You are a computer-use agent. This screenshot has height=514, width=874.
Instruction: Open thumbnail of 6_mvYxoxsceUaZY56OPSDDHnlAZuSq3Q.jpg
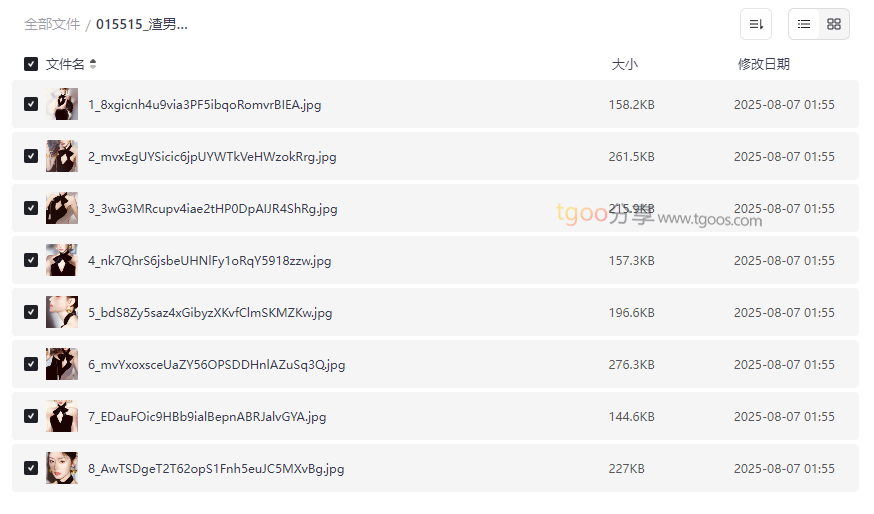click(62, 364)
